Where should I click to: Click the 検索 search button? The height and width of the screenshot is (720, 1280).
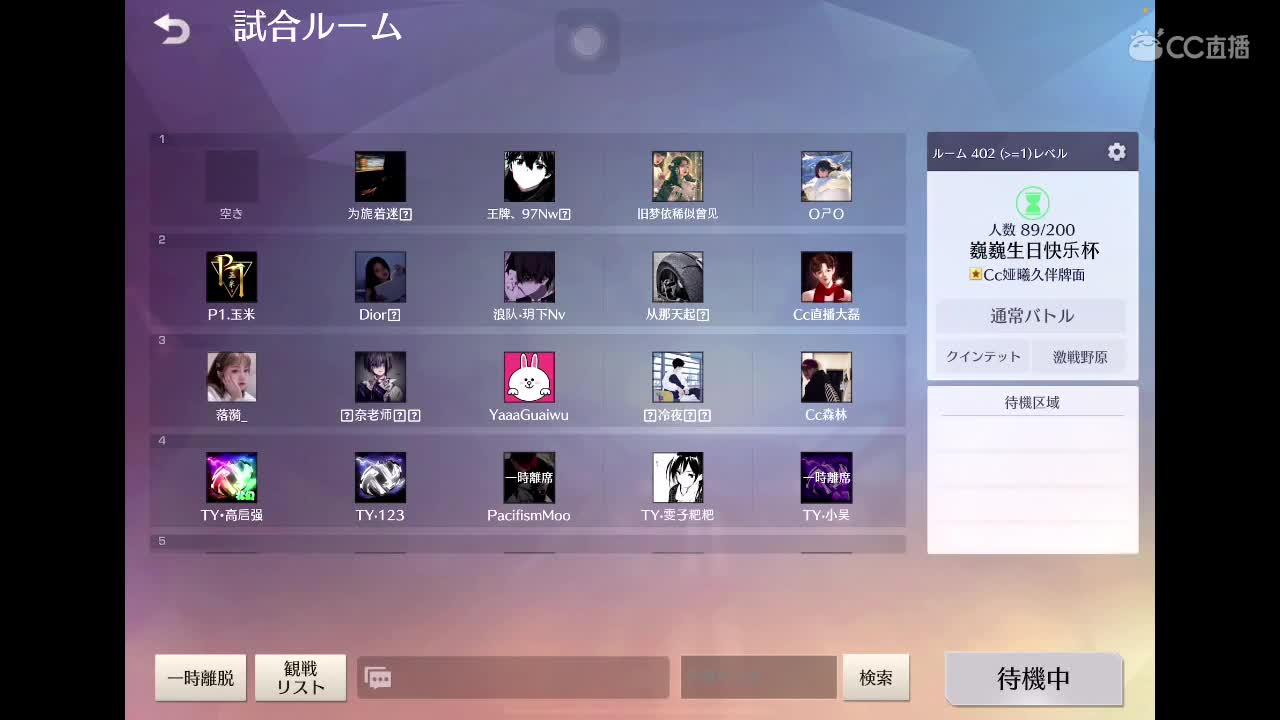coord(876,678)
